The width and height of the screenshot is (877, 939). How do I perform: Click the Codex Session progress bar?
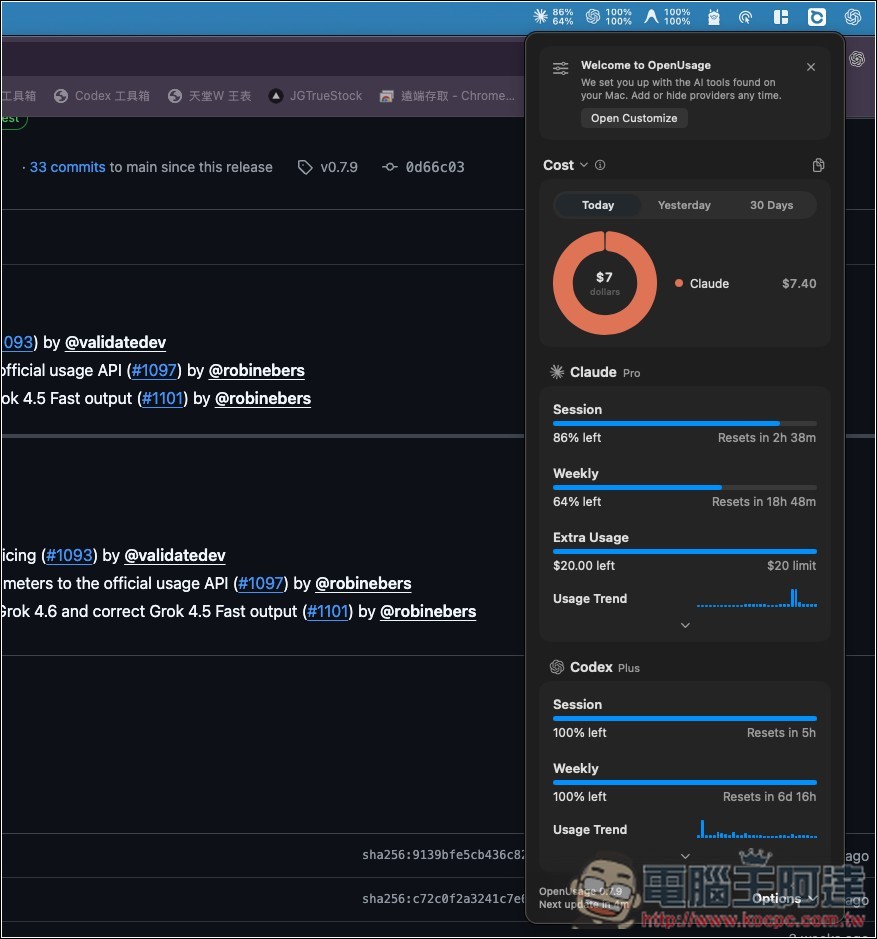[x=685, y=718]
